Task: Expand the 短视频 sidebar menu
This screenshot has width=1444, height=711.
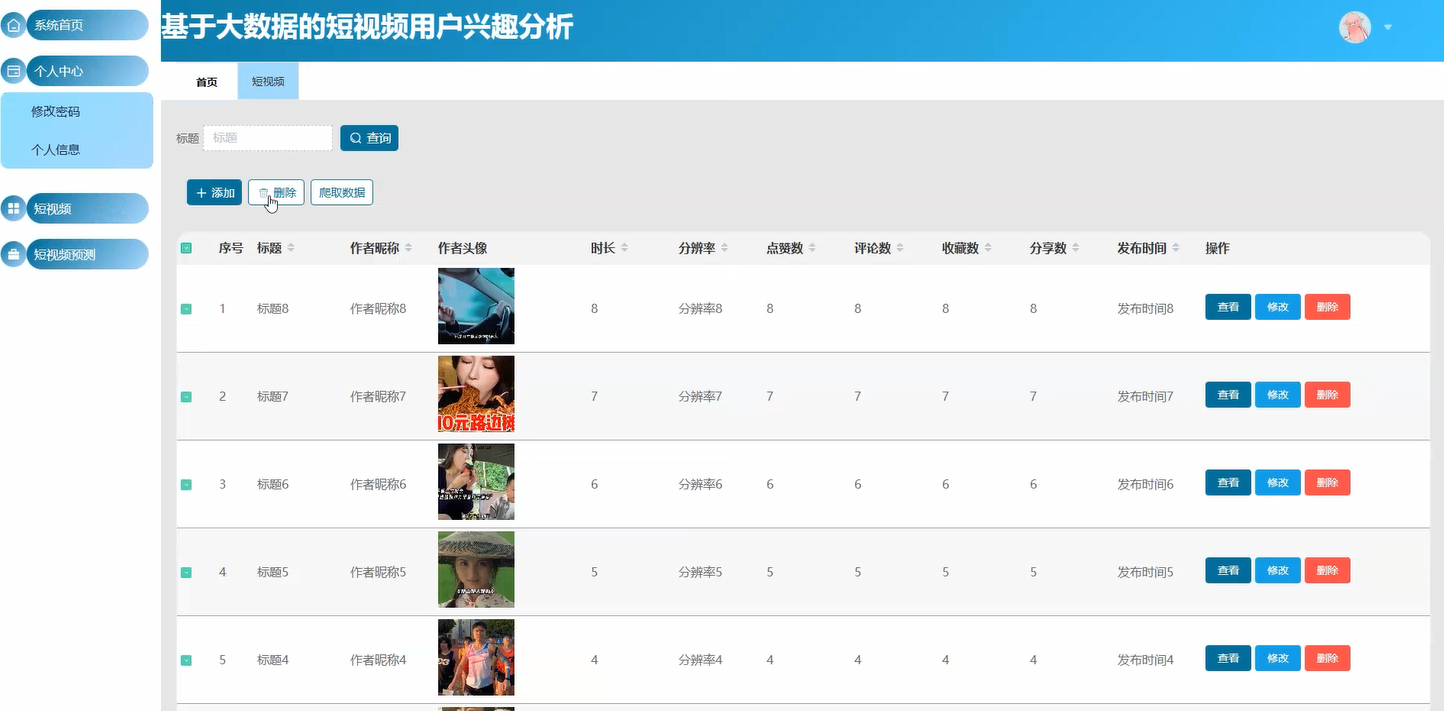Action: [88, 208]
